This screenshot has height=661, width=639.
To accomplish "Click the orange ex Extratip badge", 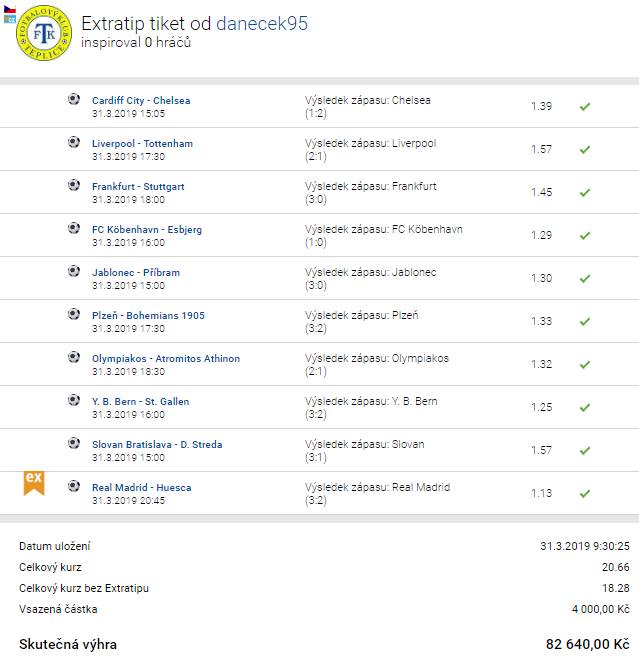I will pyautogui.click(x=34, y=483).
